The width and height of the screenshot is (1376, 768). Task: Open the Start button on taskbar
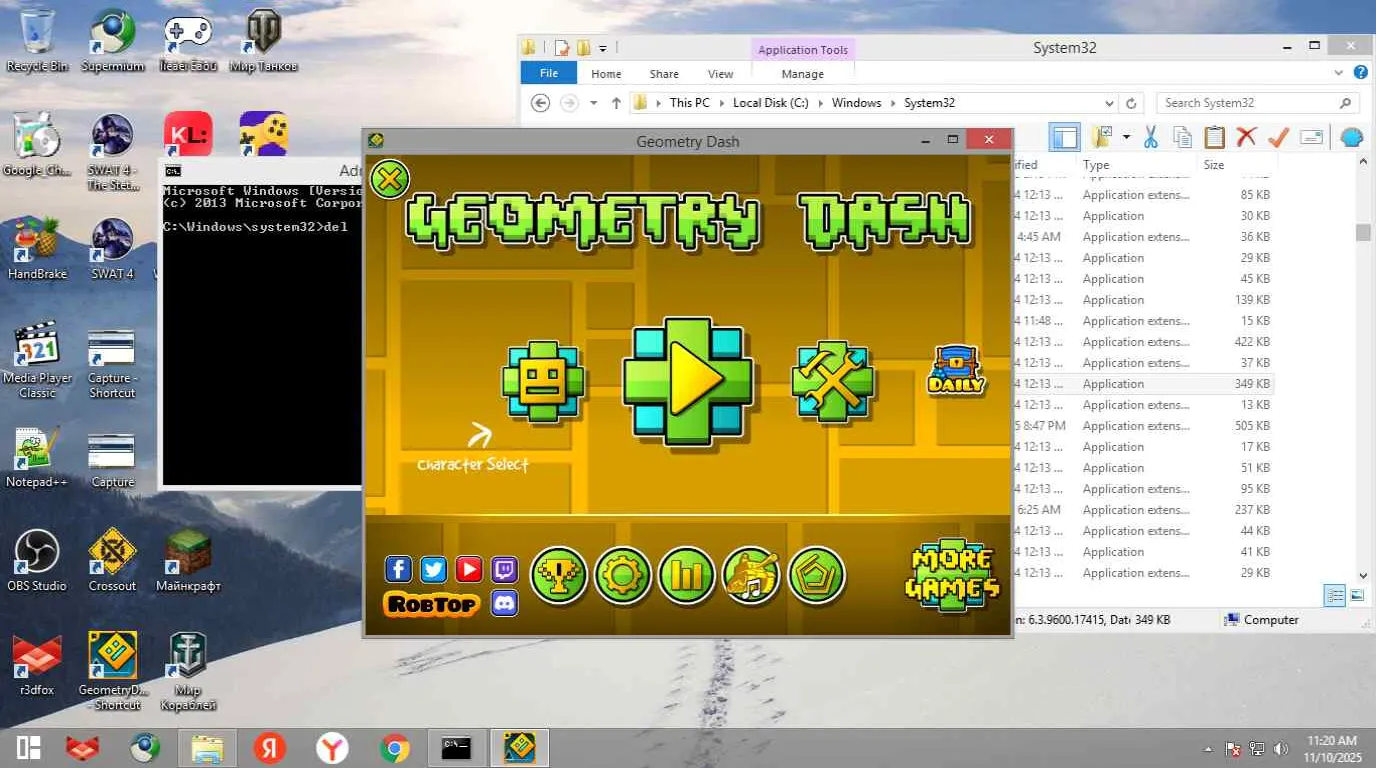(x=28, y=748)
